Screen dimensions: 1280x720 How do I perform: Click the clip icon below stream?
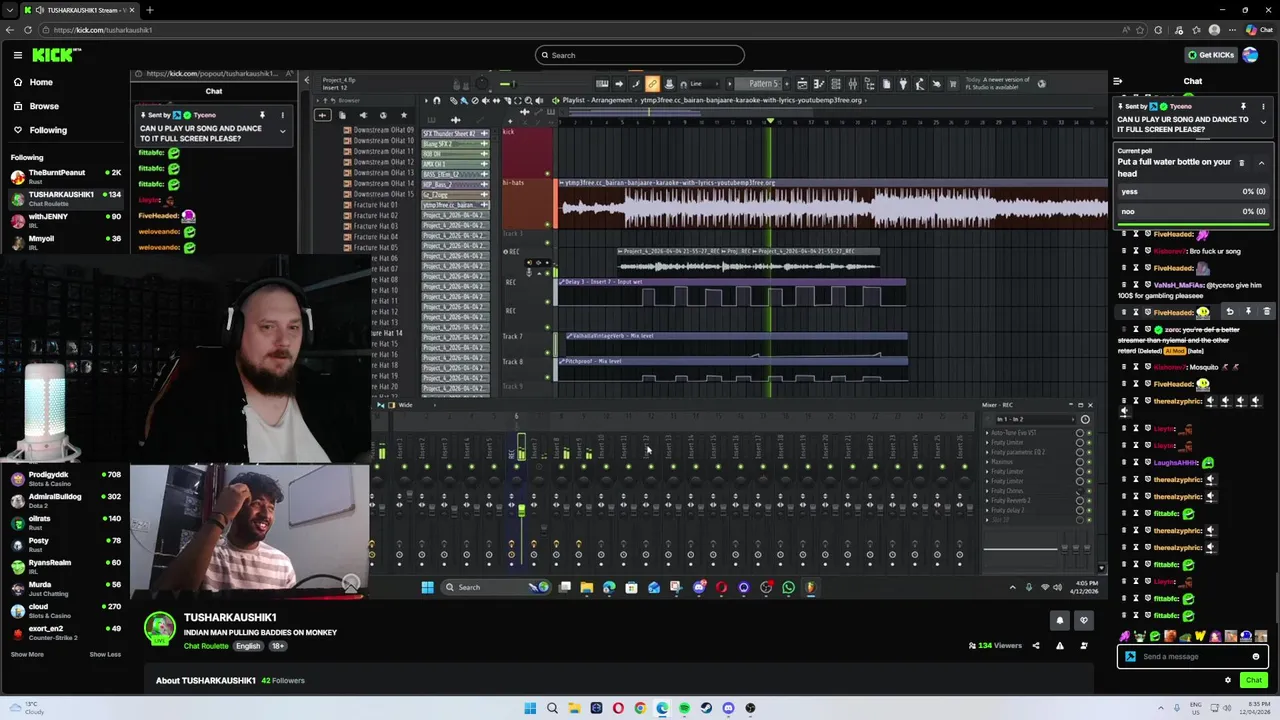1084,646
